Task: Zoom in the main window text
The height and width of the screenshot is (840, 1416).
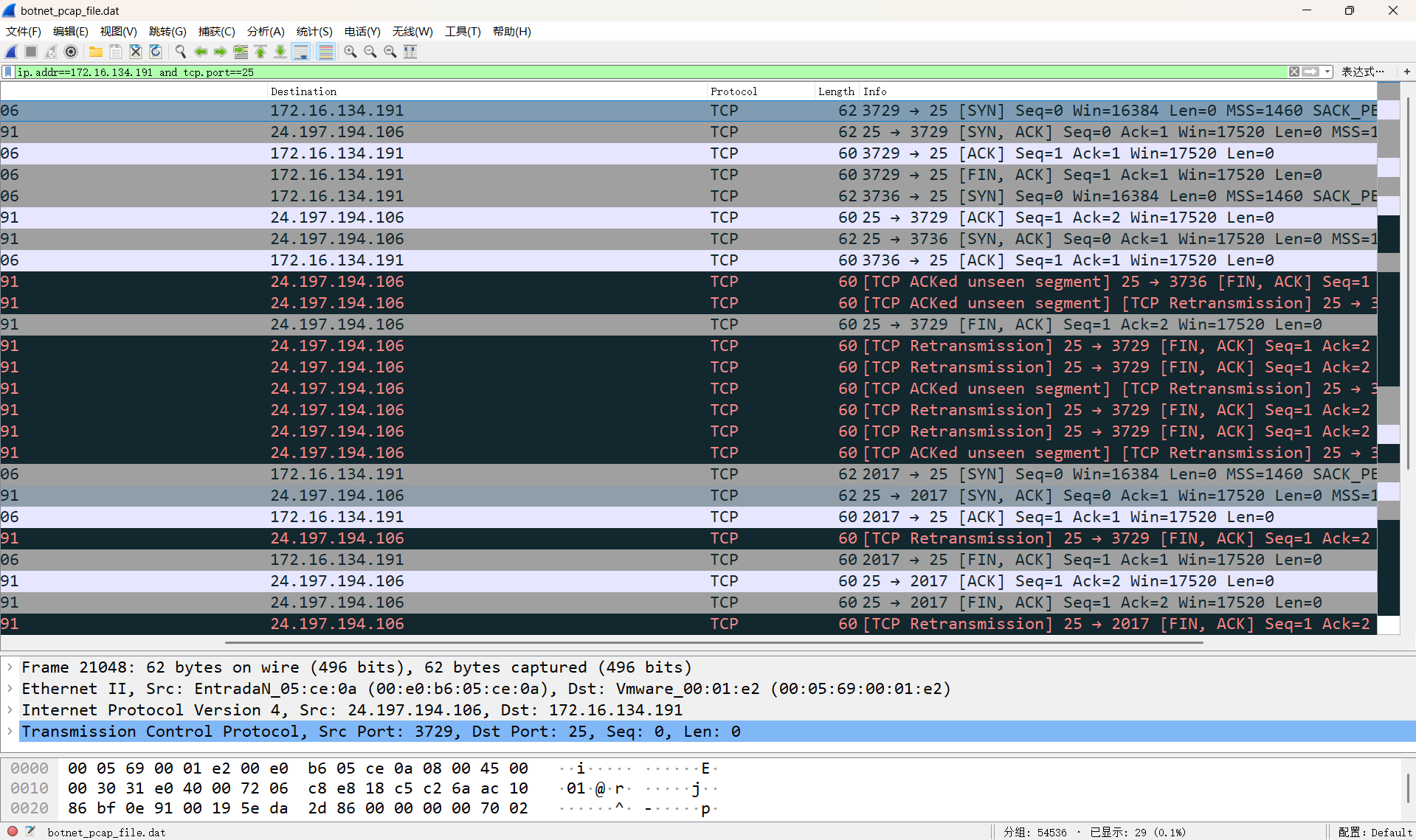Action: point(350,52)
